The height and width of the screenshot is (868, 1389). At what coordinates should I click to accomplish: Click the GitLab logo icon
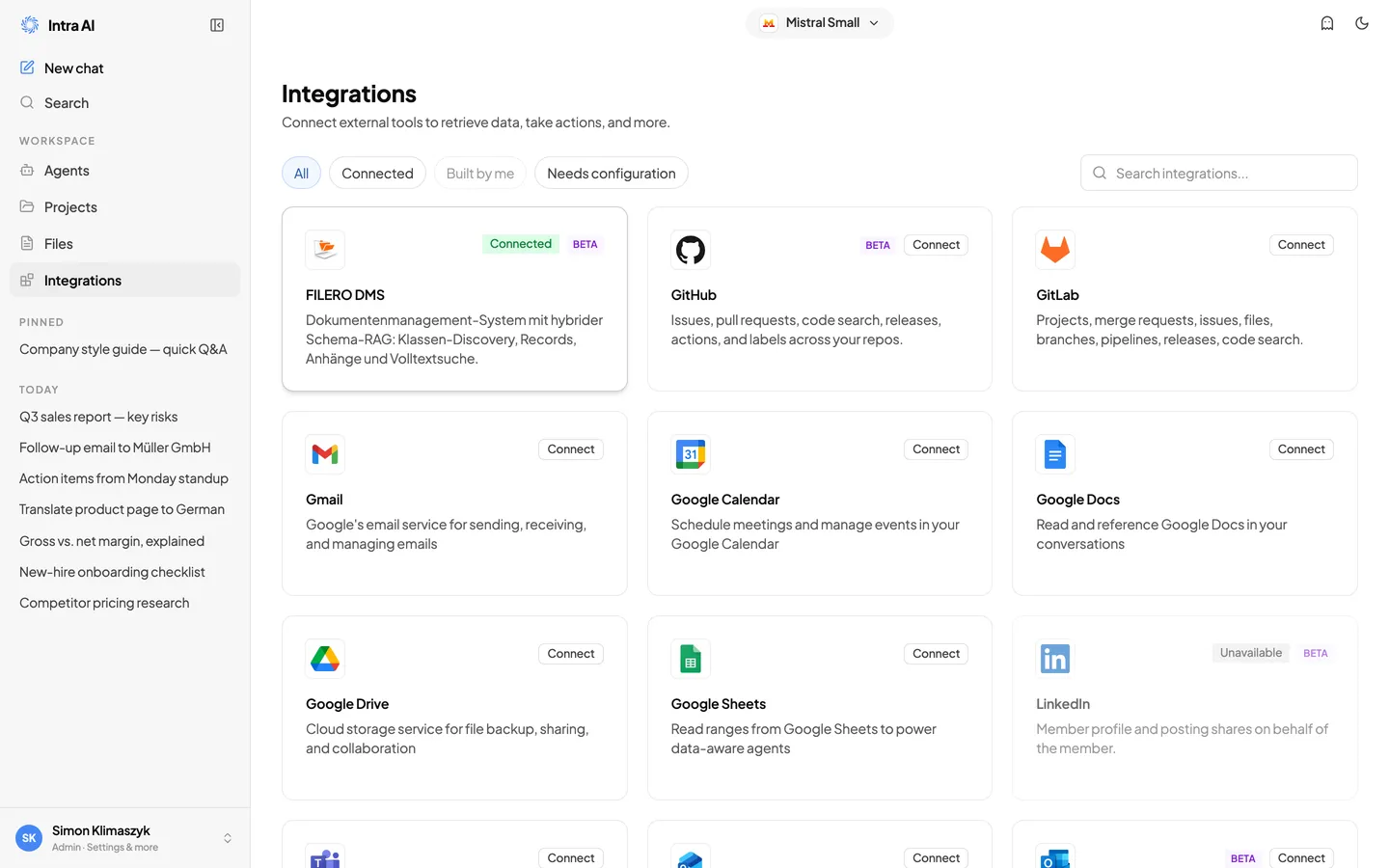(x=1055, y=250)
